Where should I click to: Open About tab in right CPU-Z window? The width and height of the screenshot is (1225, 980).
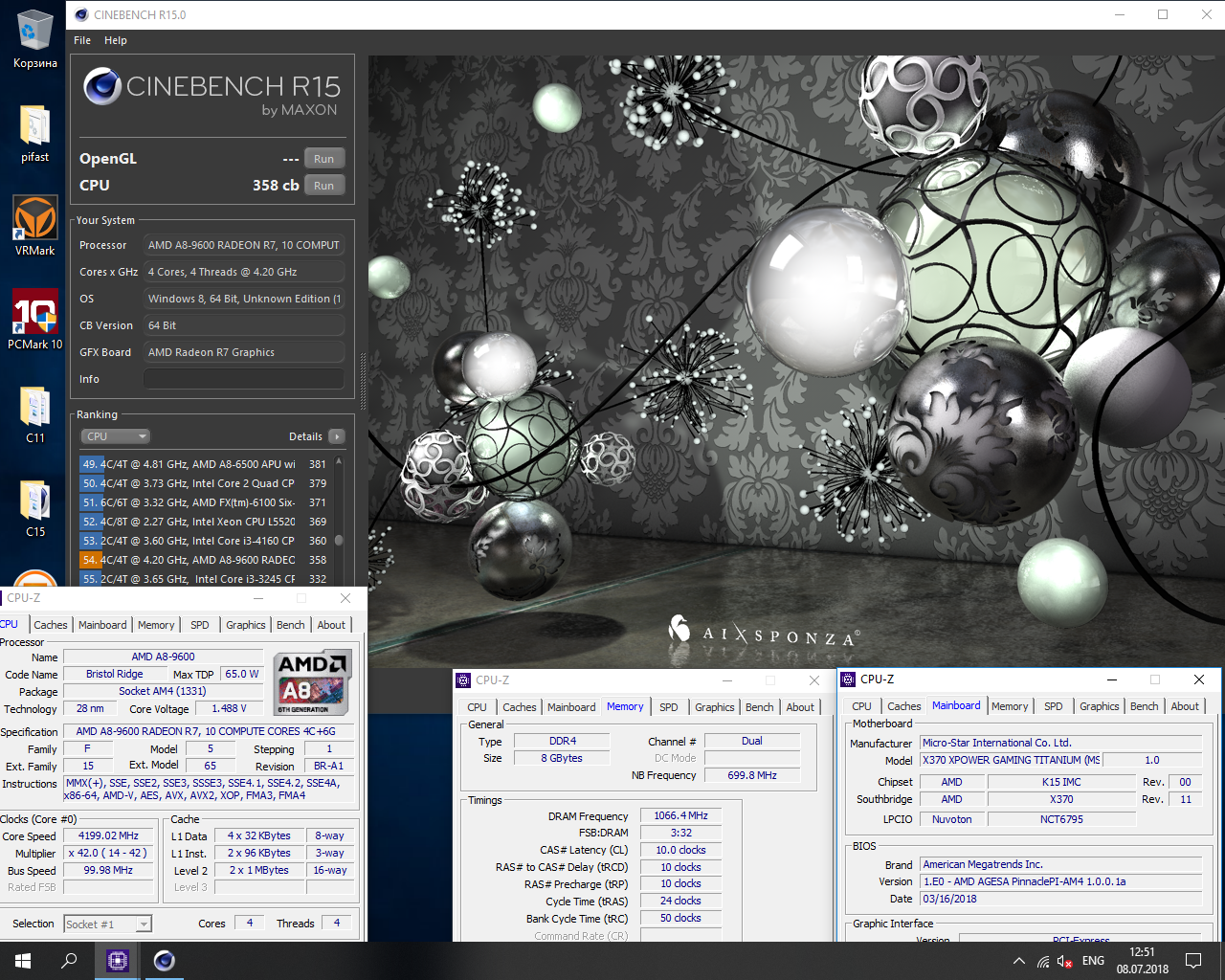pyautogui.click(x=1186, y=706)
